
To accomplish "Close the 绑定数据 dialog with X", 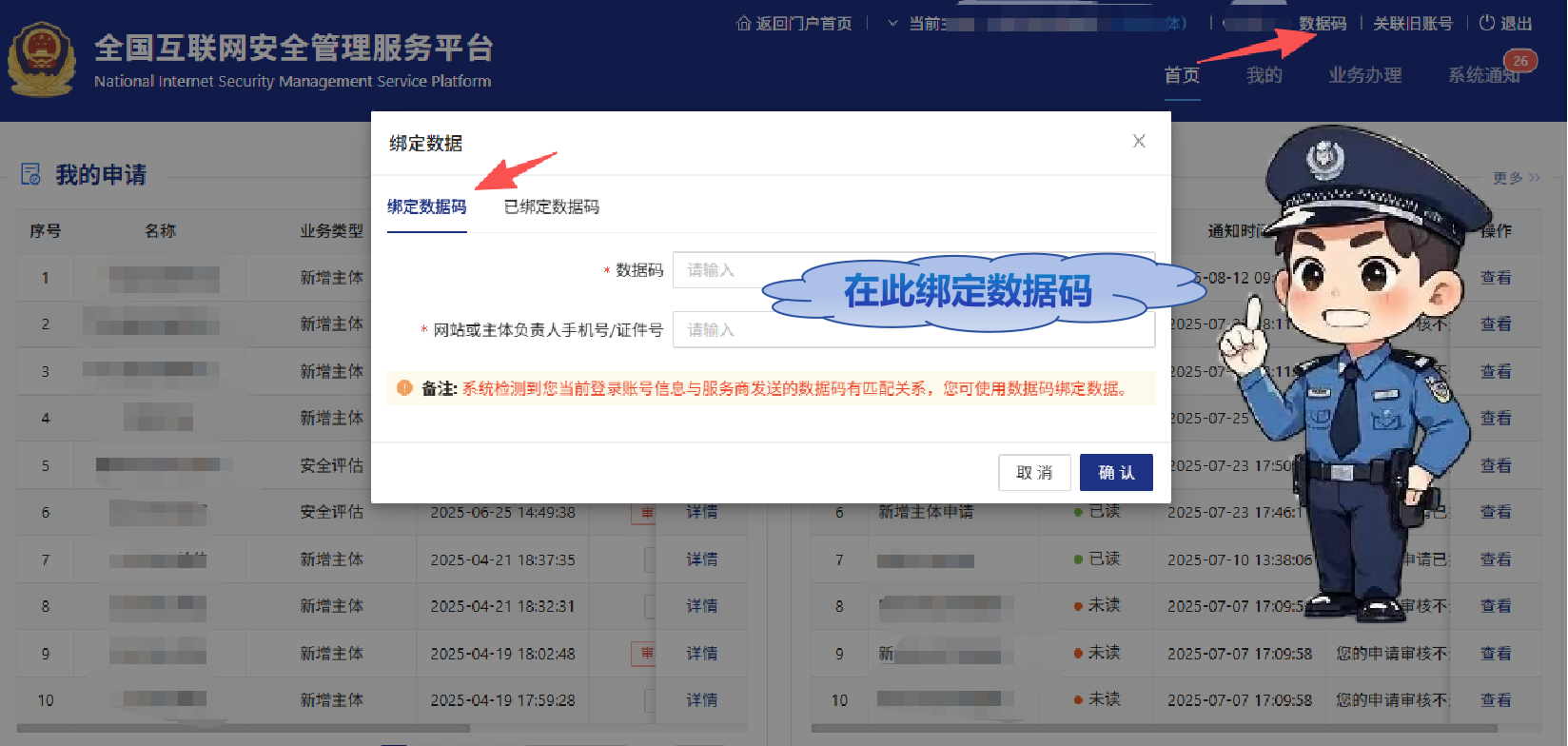I will point(1139,142).
